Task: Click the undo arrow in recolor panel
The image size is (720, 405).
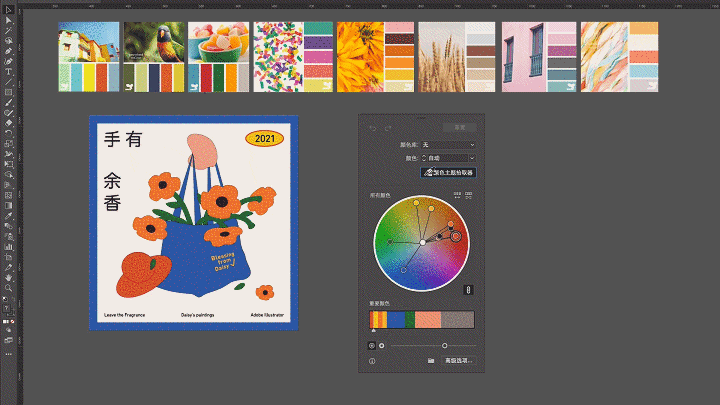Action: [374, 128]
